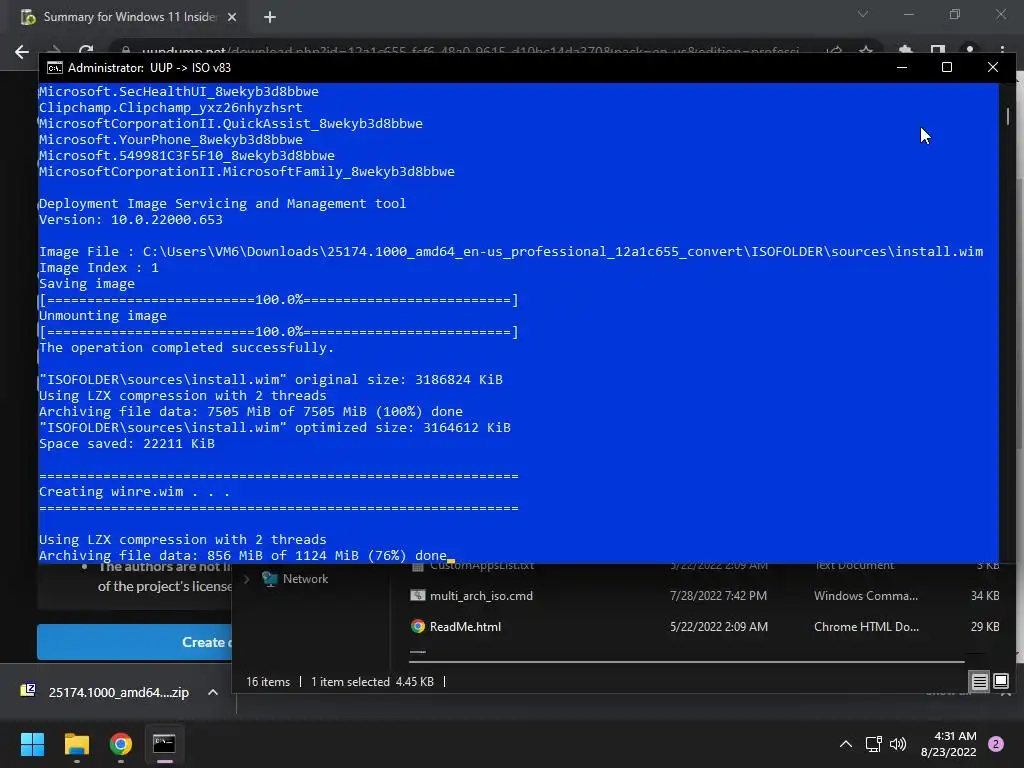Screen dimensions: 1024x768
Task: Open the Windows Start menu
Action: [x=32, y=744]
